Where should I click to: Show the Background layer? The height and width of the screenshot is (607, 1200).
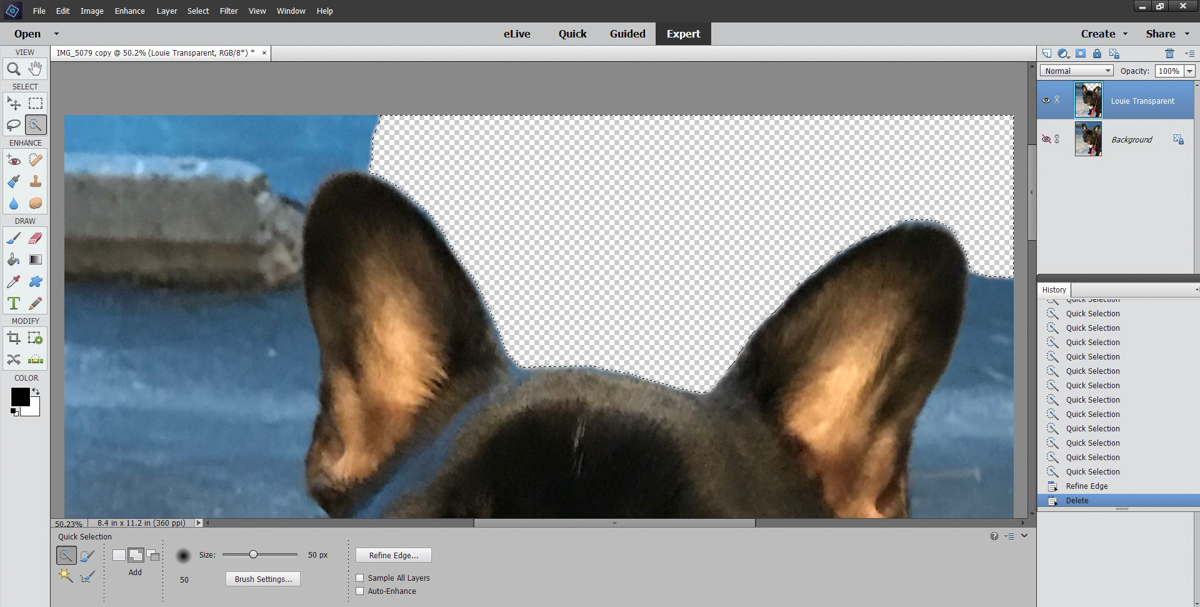1046,139
